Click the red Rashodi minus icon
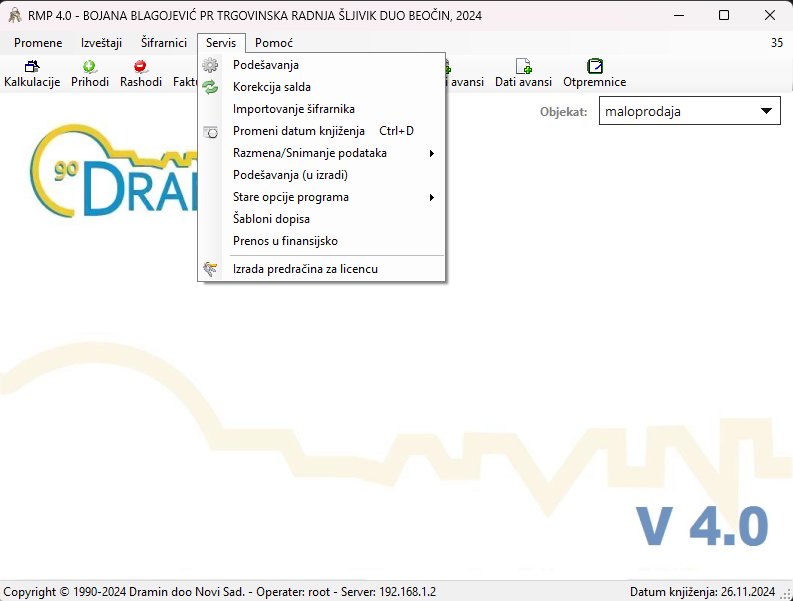Viewport: 793px width, 601px height. click(141, 66)
